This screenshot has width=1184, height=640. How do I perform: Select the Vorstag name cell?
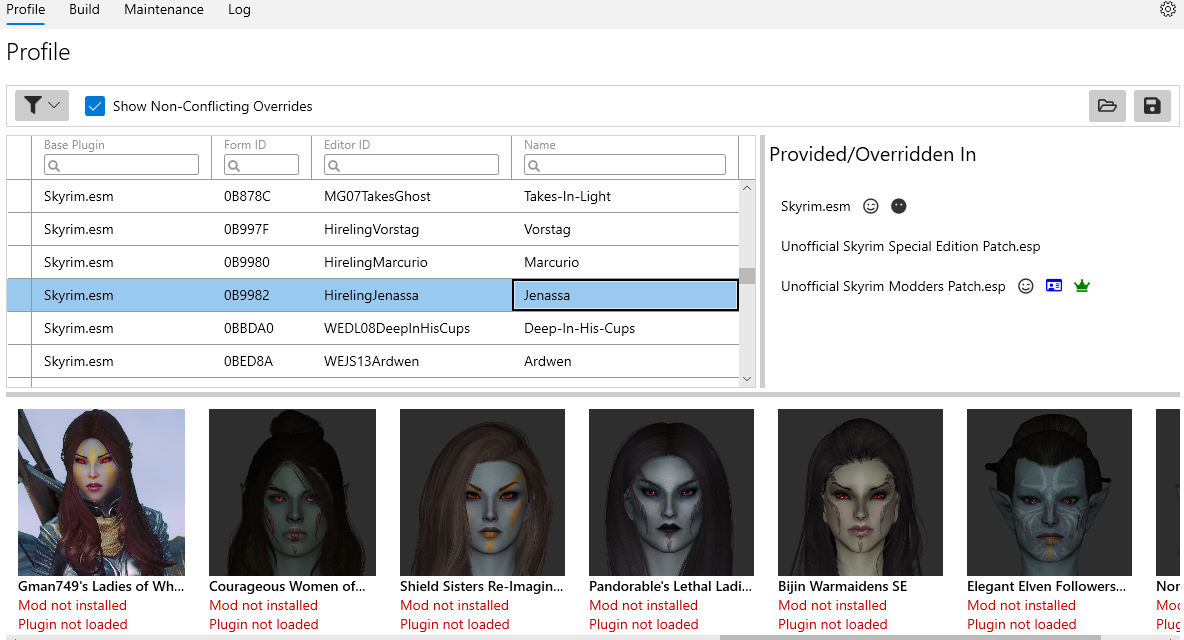(x=625, y=229)
